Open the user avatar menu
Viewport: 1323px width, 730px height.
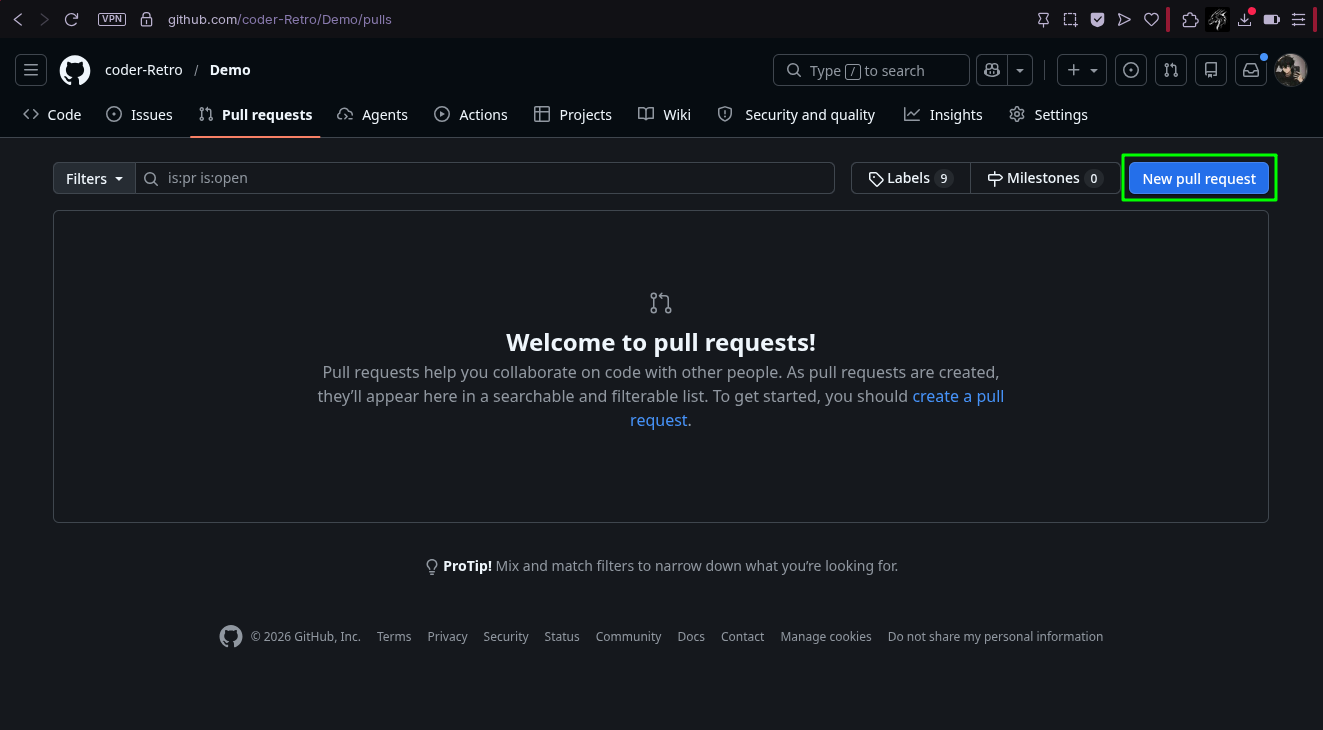point(1291,70)
